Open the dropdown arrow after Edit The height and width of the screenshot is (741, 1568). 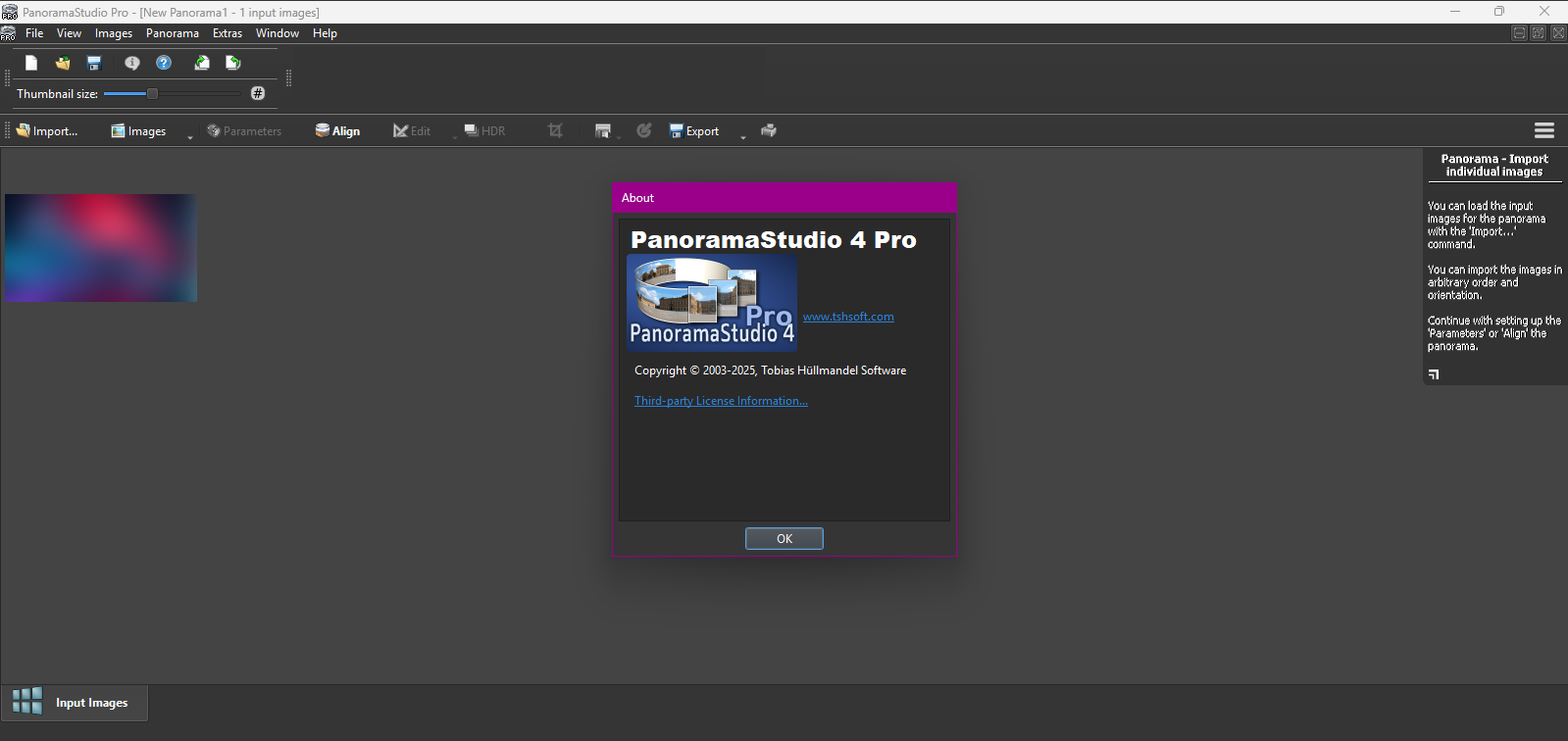click(455, 136)
